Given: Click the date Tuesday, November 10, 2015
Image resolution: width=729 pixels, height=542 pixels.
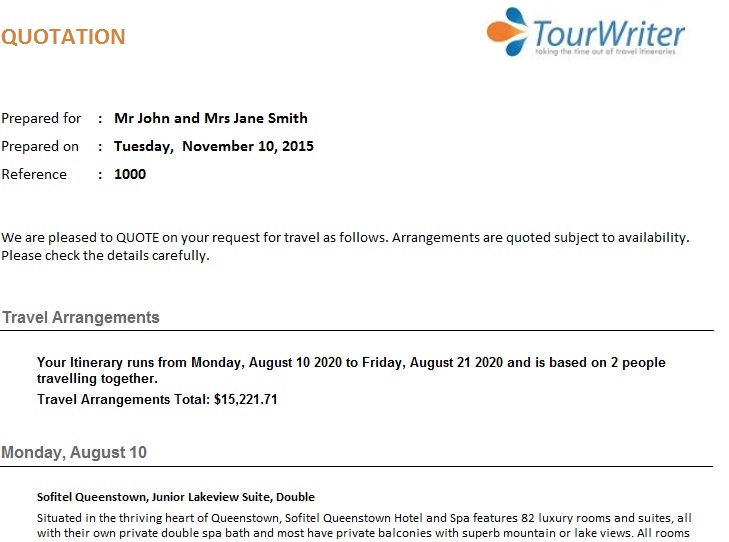Looking at the screenshot, I should click(214, 146).
